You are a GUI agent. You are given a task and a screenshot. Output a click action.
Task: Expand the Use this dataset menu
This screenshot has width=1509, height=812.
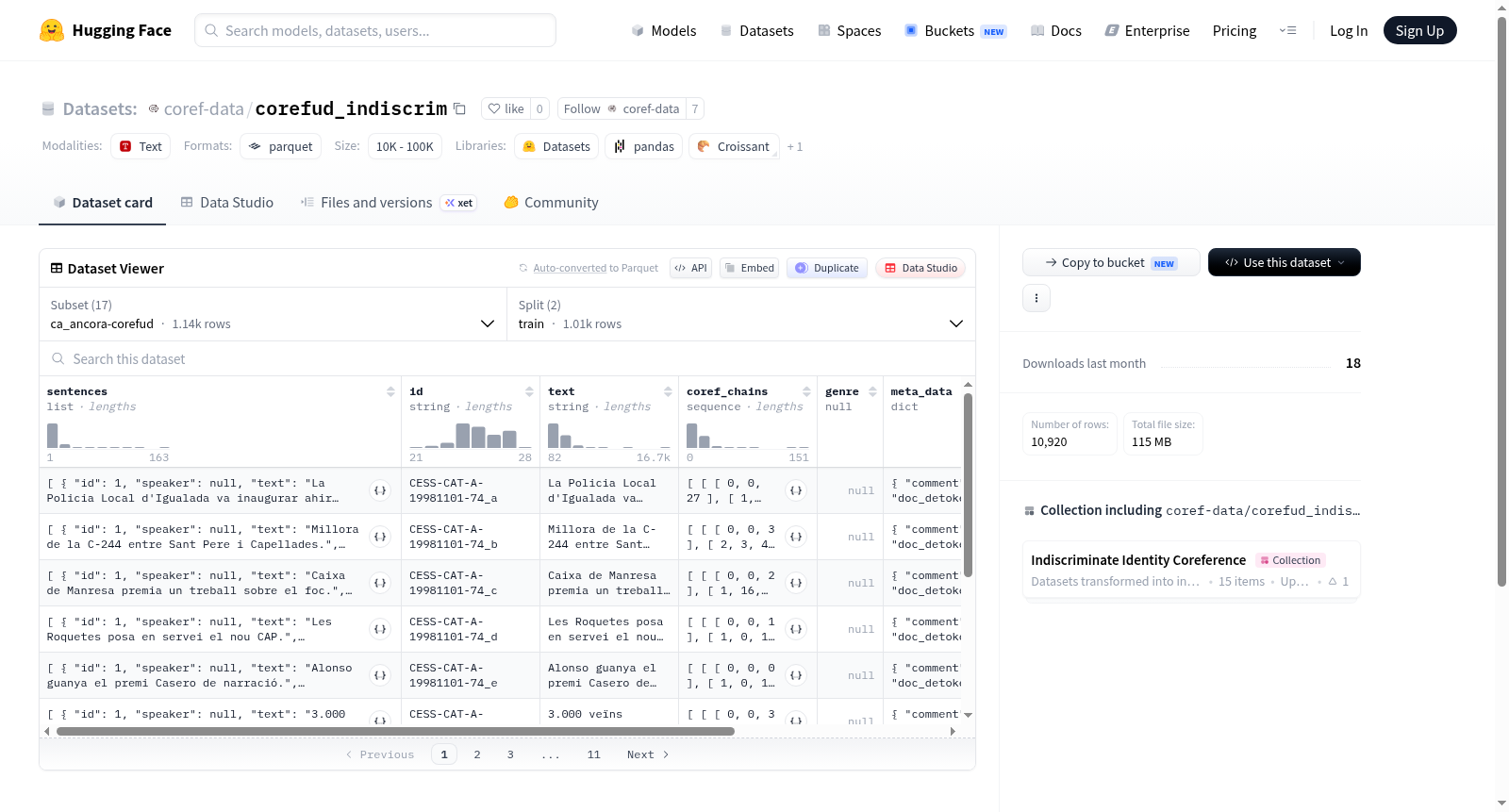tap(1285, 262)
